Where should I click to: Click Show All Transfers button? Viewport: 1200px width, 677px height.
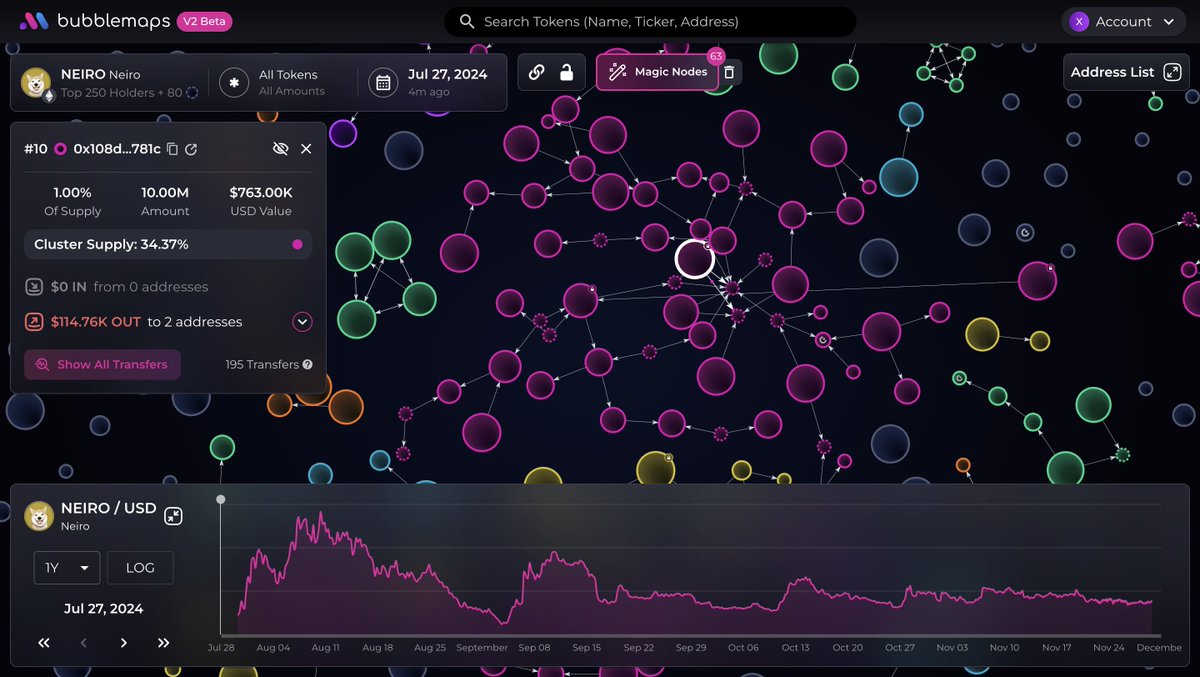(x=103, y=365)
